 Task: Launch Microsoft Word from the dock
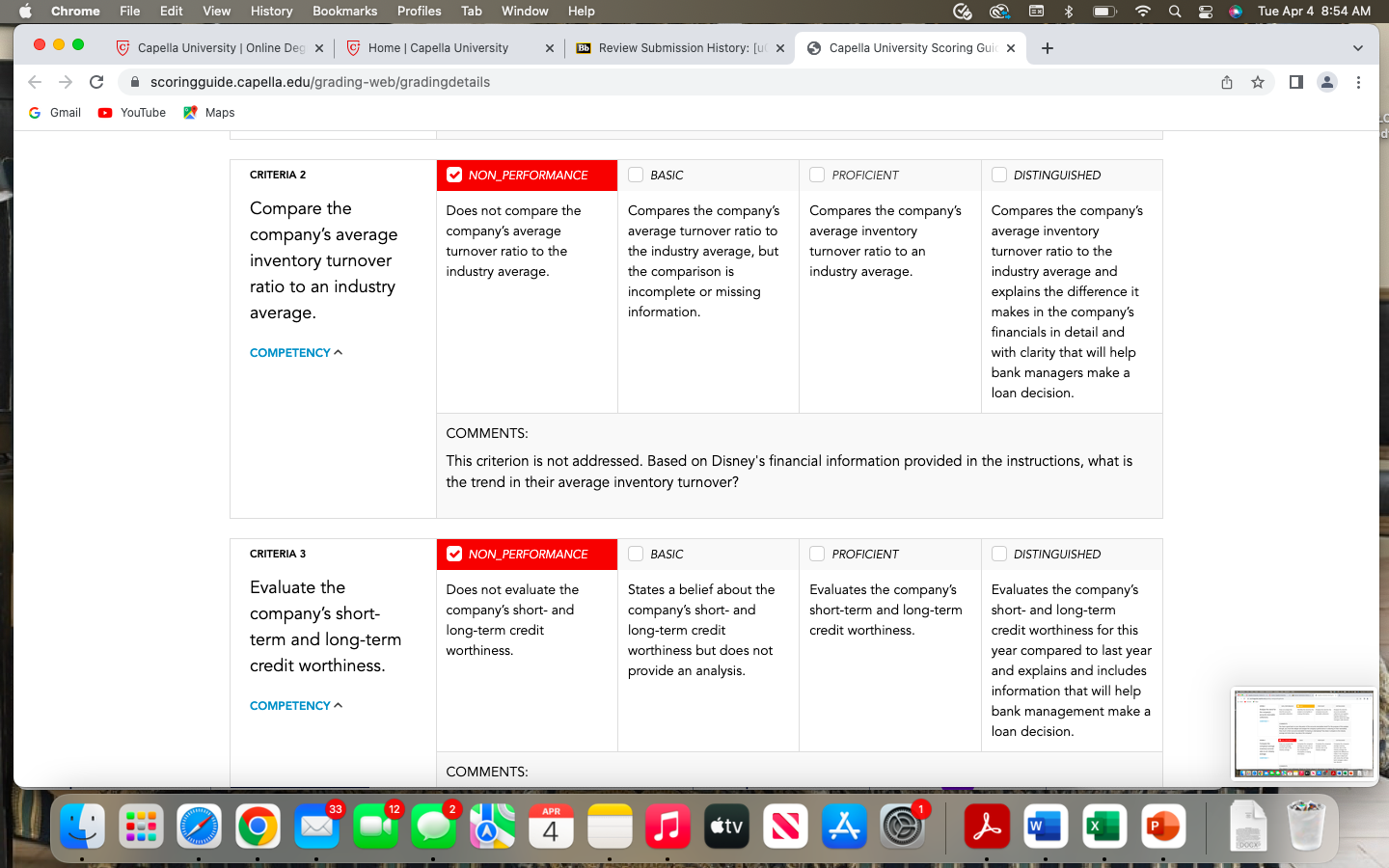point(1046,827)
